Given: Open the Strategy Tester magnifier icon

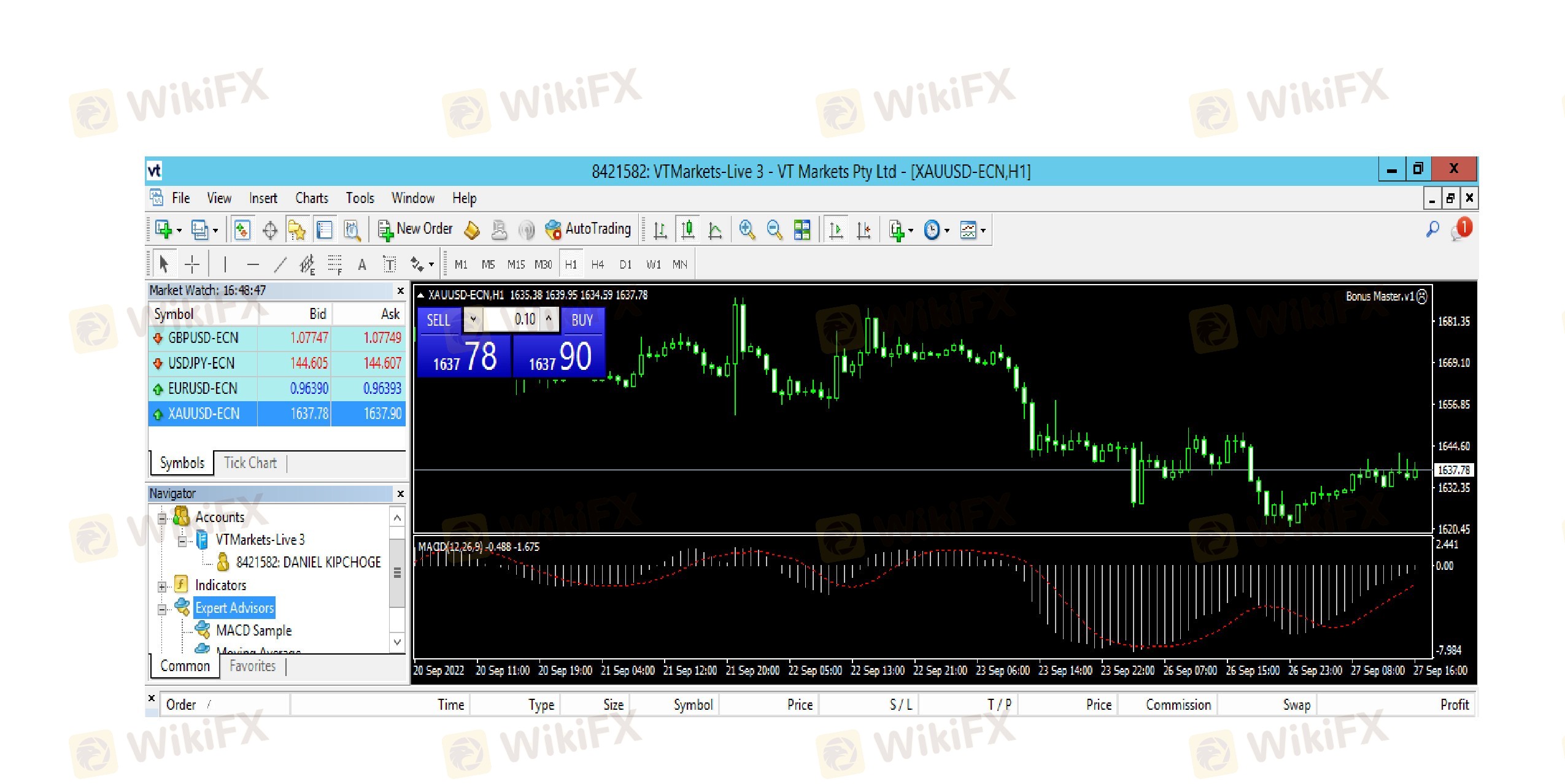Looking at the screenshot, I should pos(352,230).
